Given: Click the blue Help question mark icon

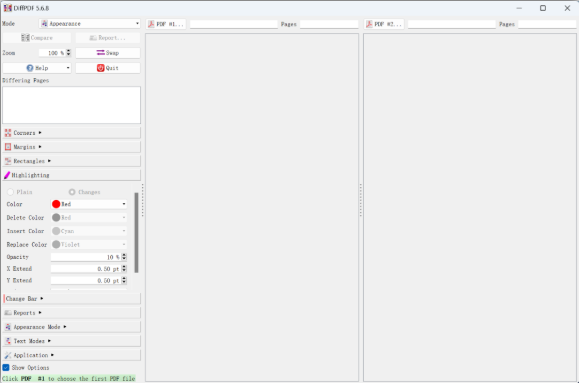Looking at the screenshot, I should tap(30, 68).
